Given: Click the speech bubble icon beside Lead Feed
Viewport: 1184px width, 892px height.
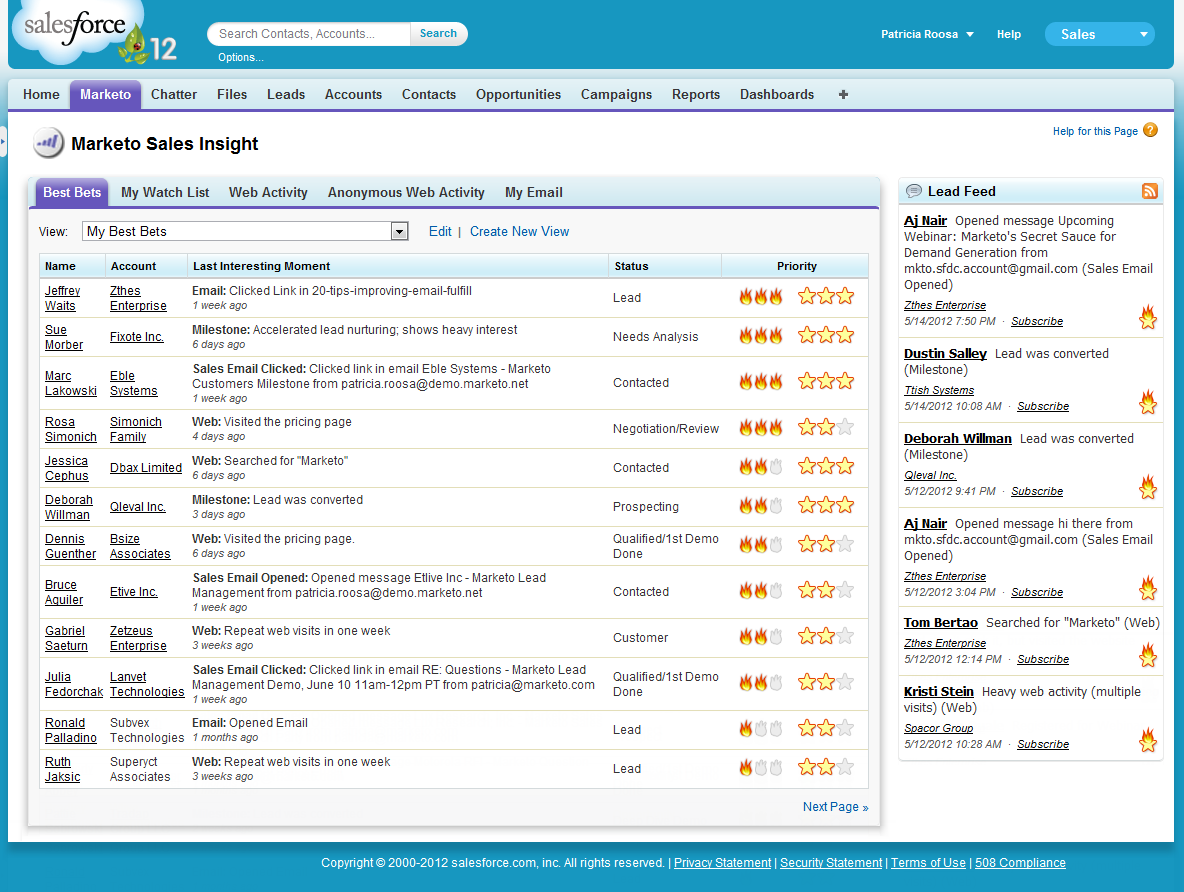Looking at the screenshot, I should (x=913, y=191).
